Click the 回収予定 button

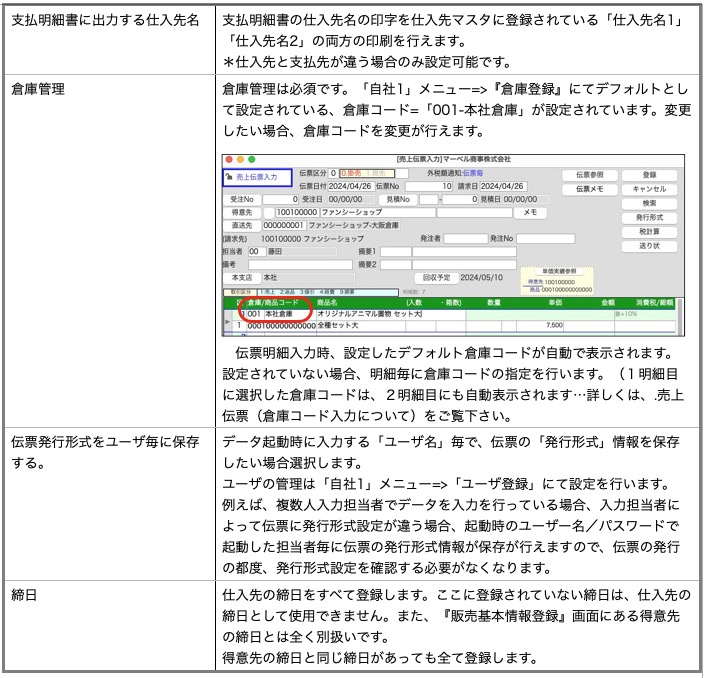pos(438,277)
